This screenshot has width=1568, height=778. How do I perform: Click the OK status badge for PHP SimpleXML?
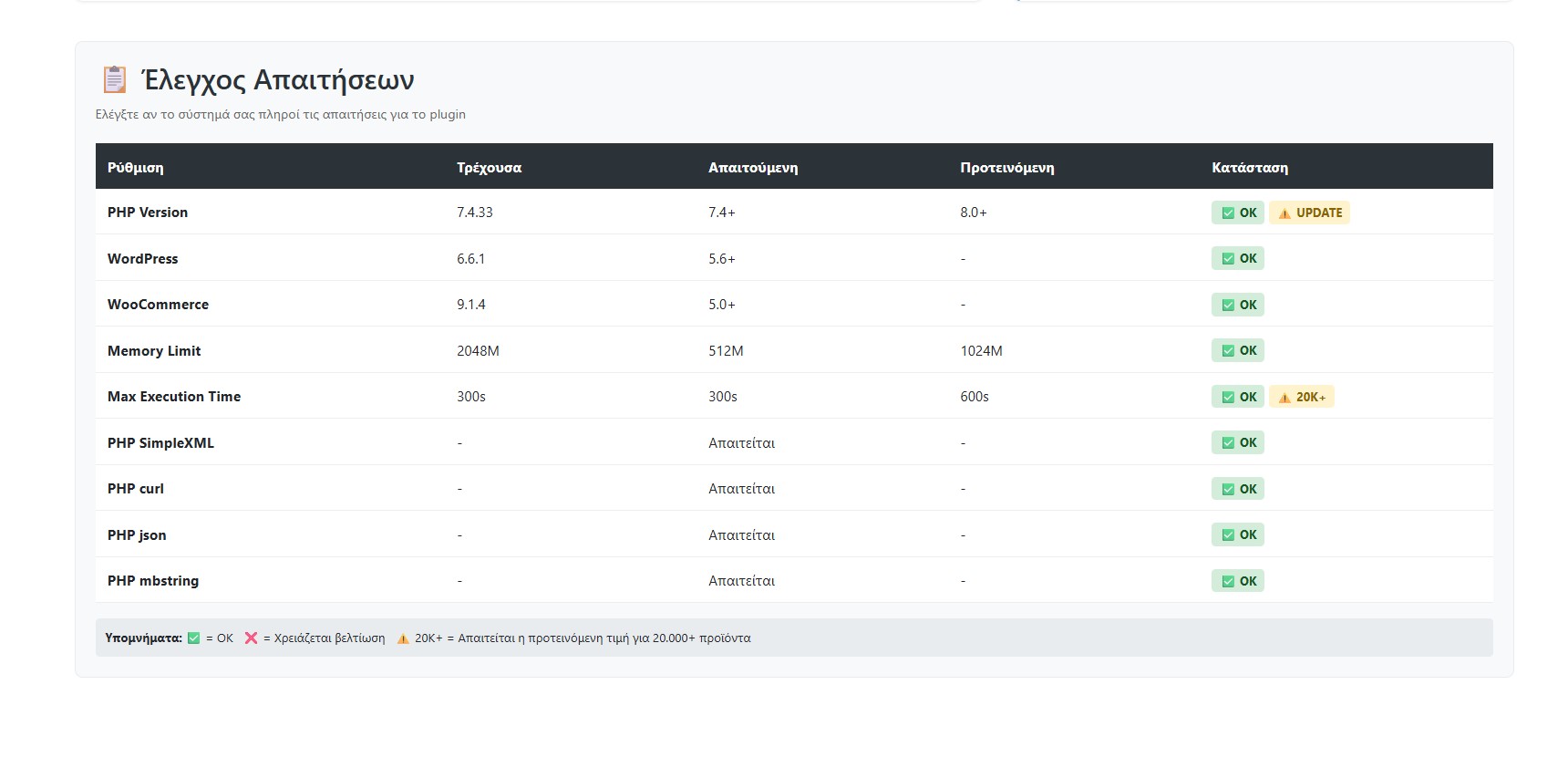[x=1237, y=443]
